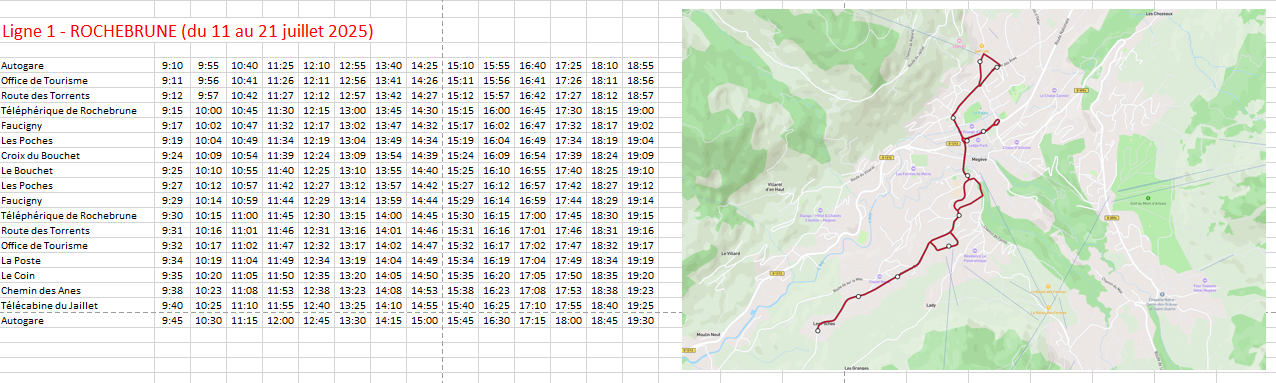Click the La Poste stop label
Viewport: 1276px width, 383px height.
tap(20, 260)
